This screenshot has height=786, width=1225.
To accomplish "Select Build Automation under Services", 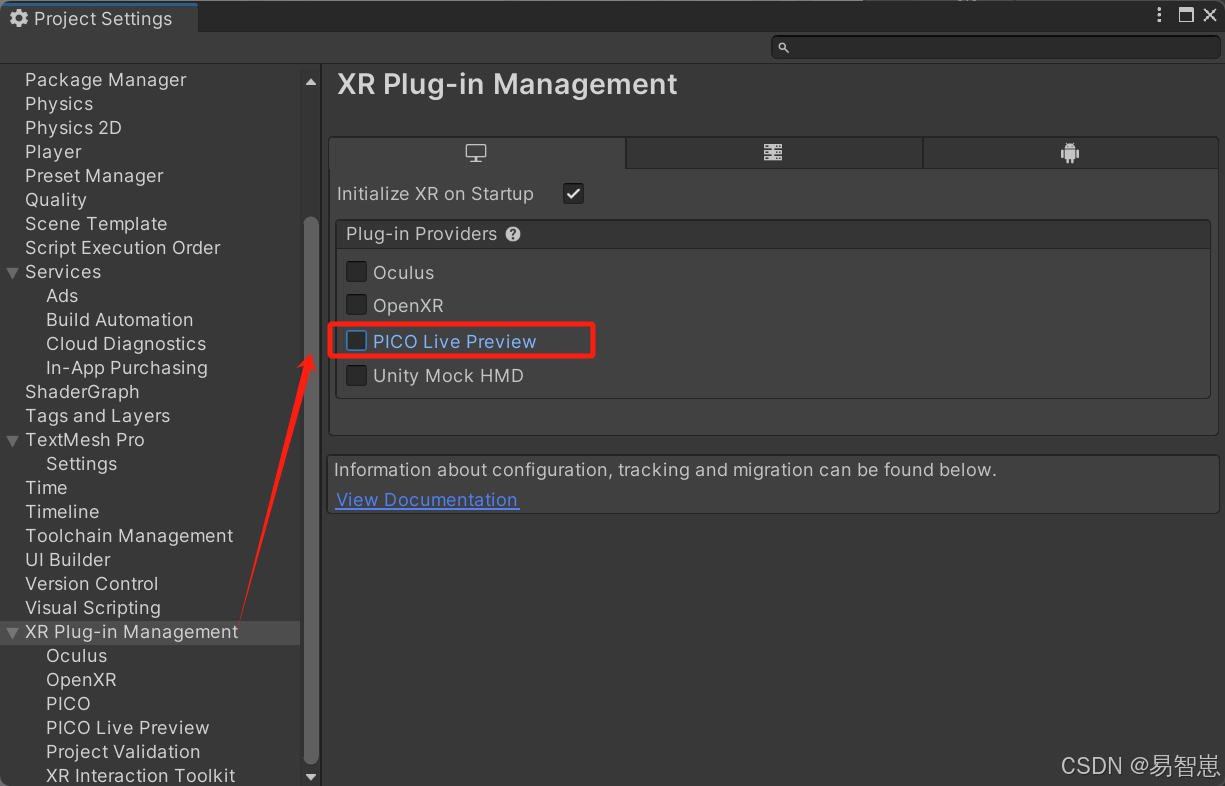I will click(x=120, y=320).
